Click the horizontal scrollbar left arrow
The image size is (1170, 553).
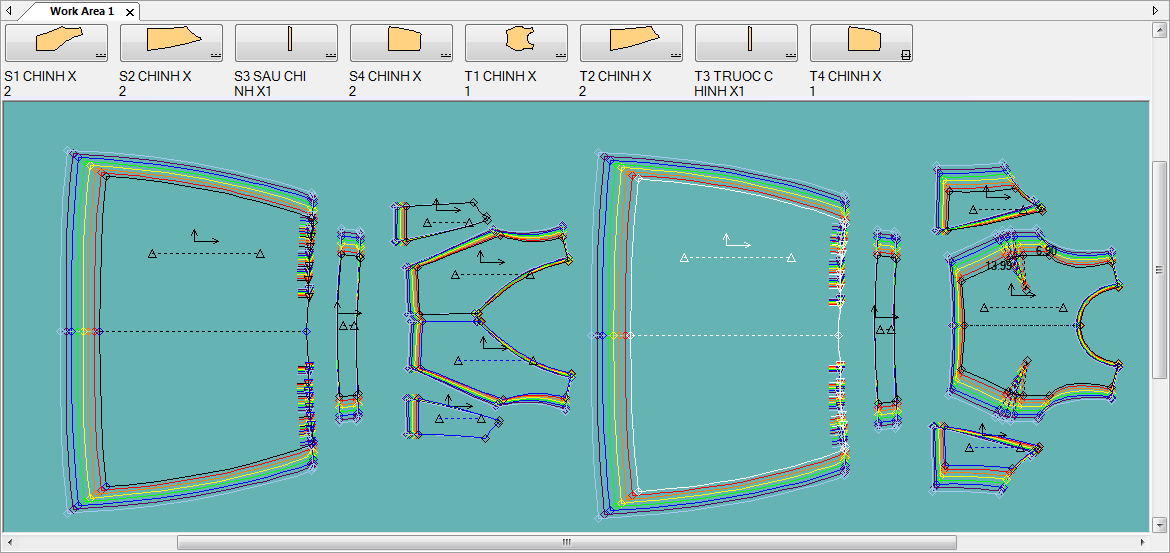click(x=10, y=542)
